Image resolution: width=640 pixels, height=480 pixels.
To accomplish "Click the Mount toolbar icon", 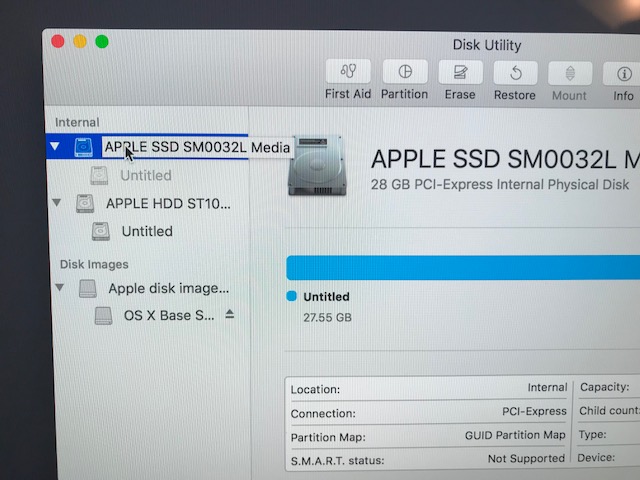I will 570,73.
